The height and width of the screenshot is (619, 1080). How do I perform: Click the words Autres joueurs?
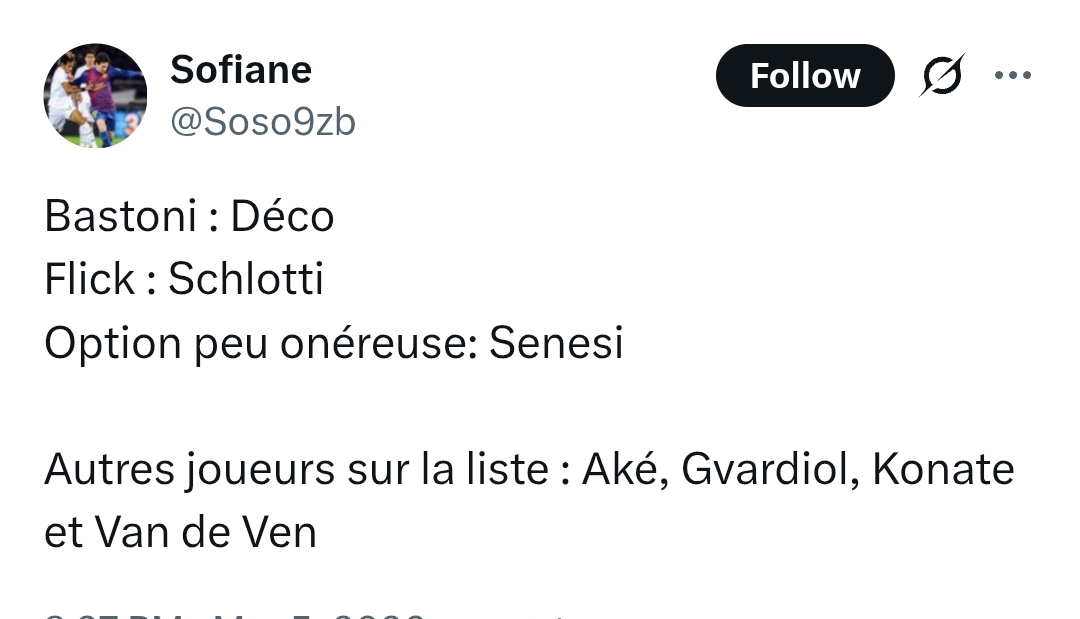189,469
